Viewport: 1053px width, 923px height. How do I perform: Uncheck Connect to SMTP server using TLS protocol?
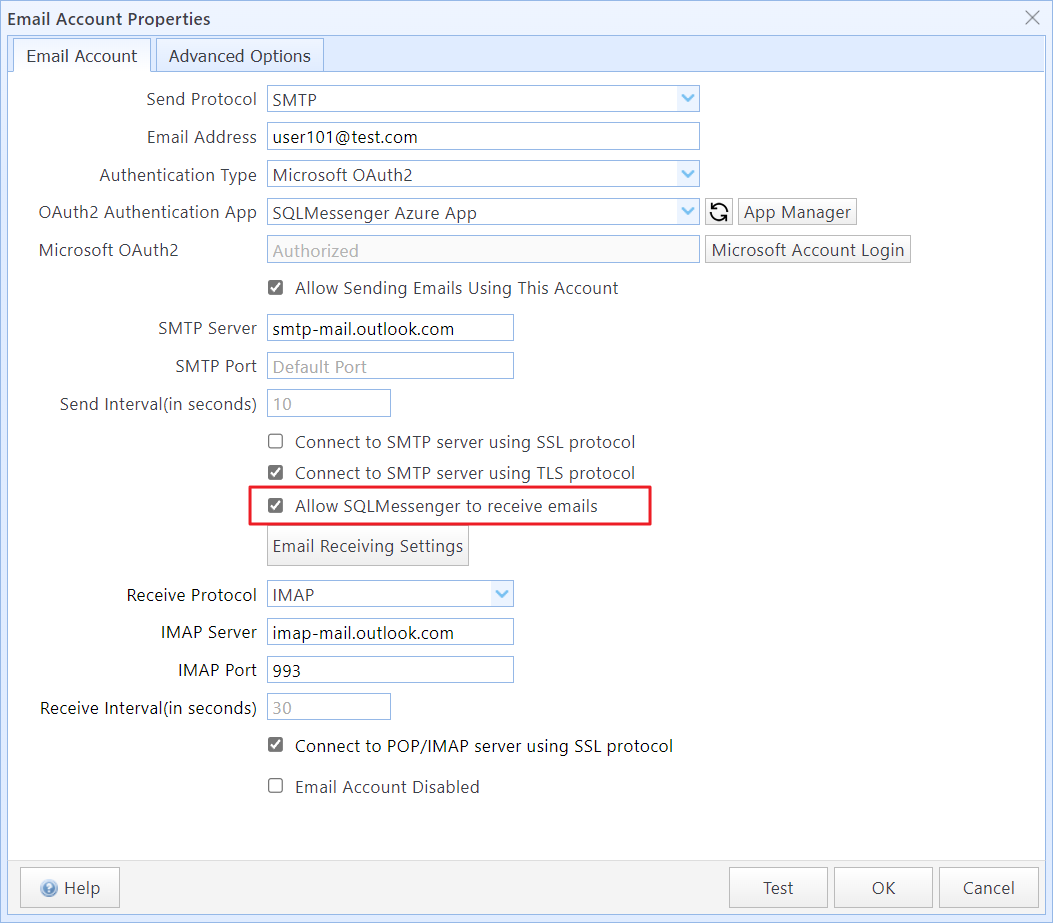275,472
